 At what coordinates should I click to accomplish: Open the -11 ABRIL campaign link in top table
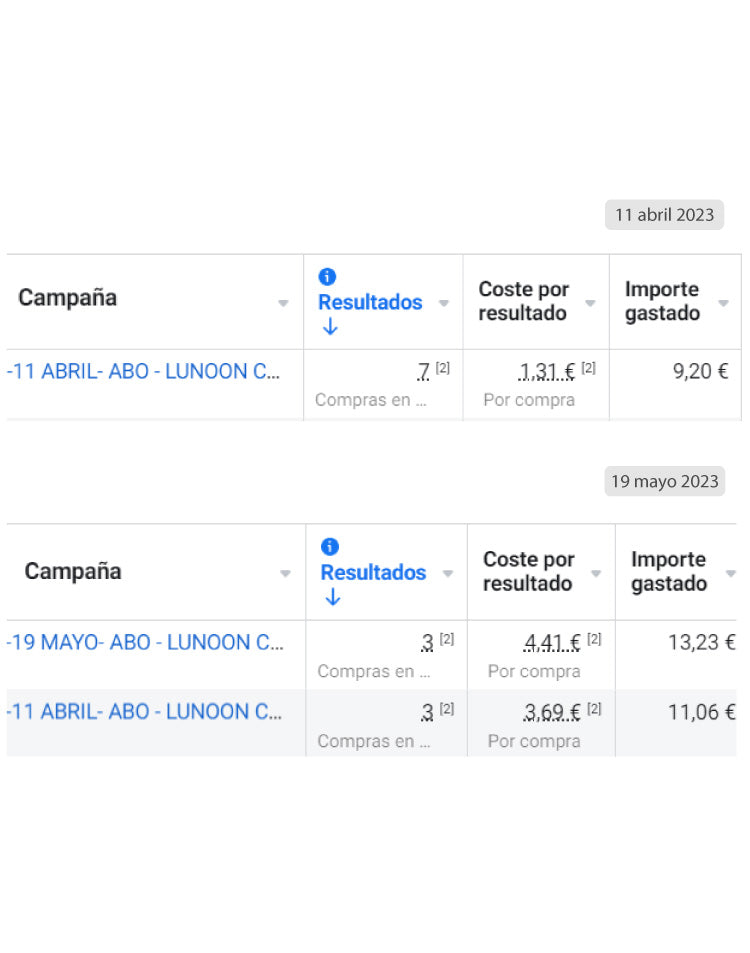(x=143, y=371)
